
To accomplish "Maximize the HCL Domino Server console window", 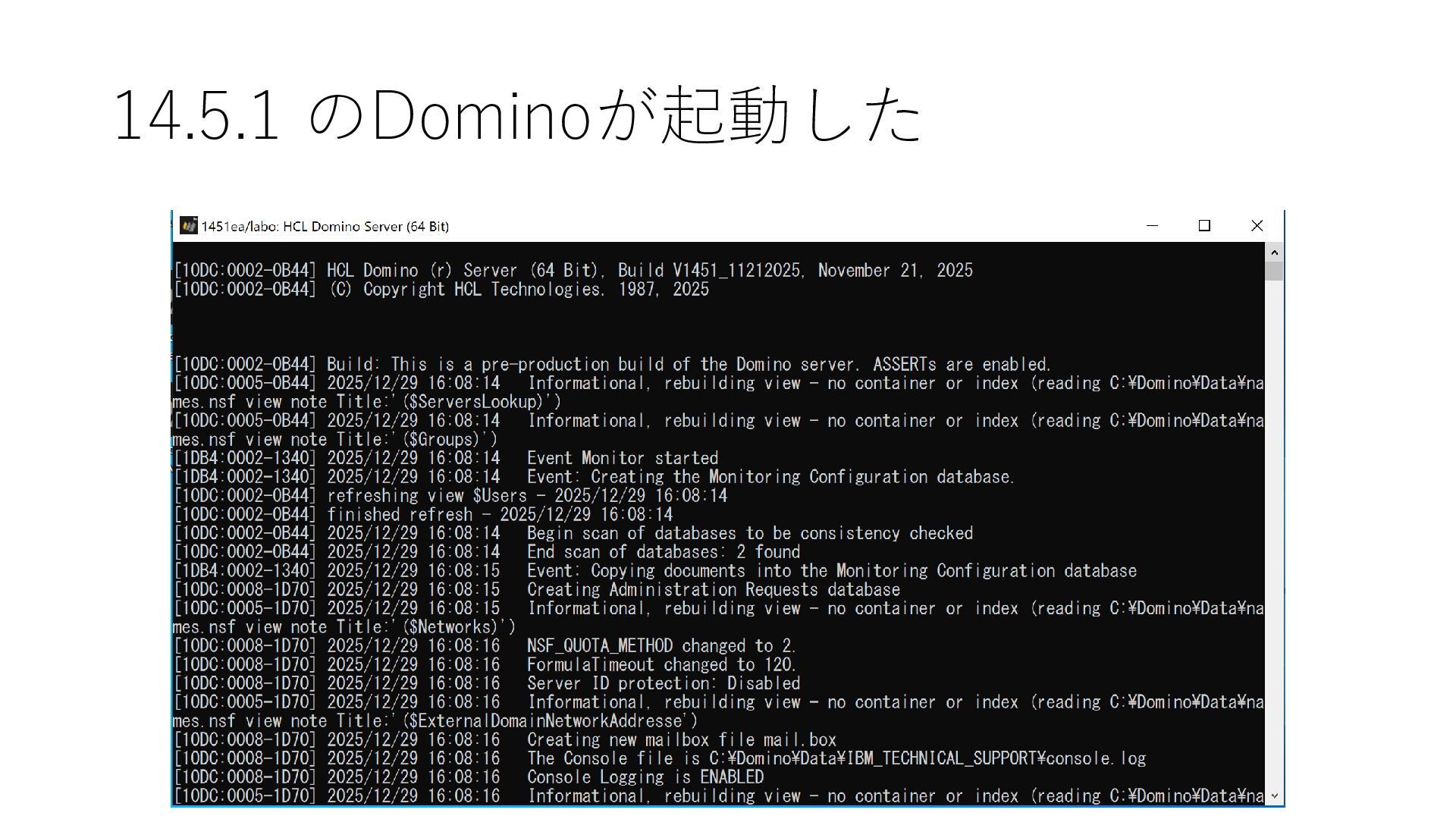I will point(1204,226).
